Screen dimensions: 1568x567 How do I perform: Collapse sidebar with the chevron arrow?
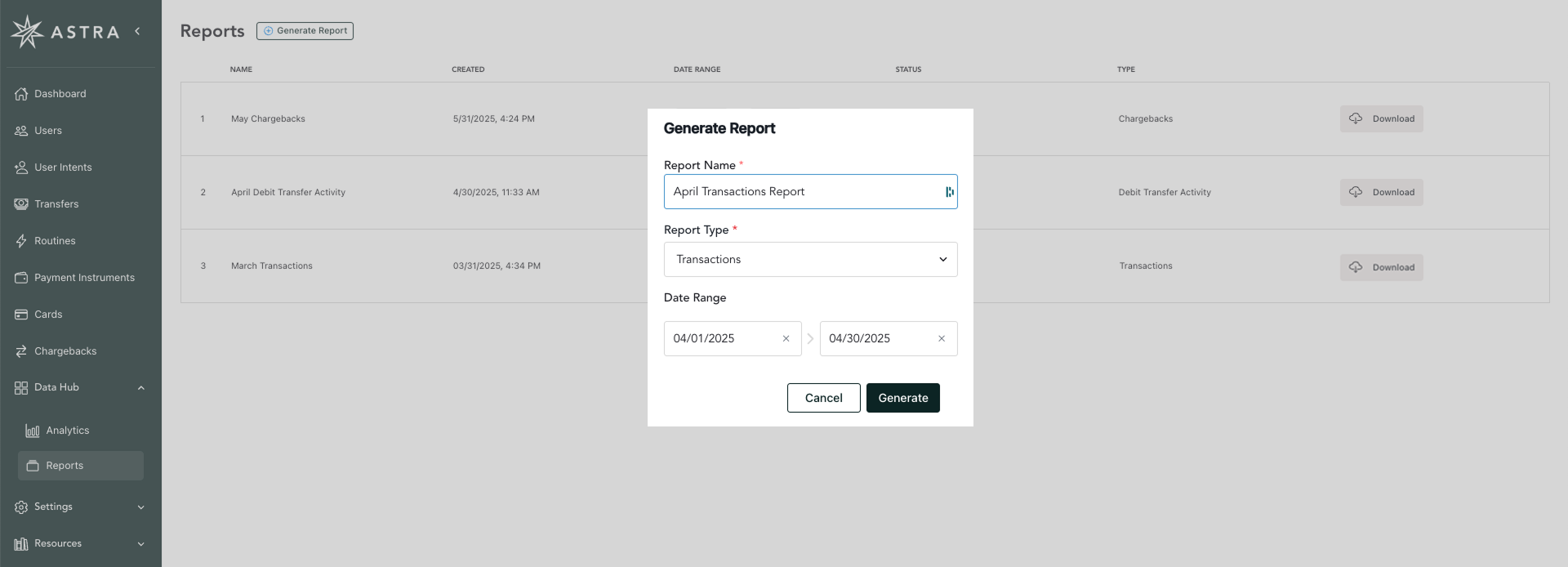pyautogui.click(x=137, y=31)
